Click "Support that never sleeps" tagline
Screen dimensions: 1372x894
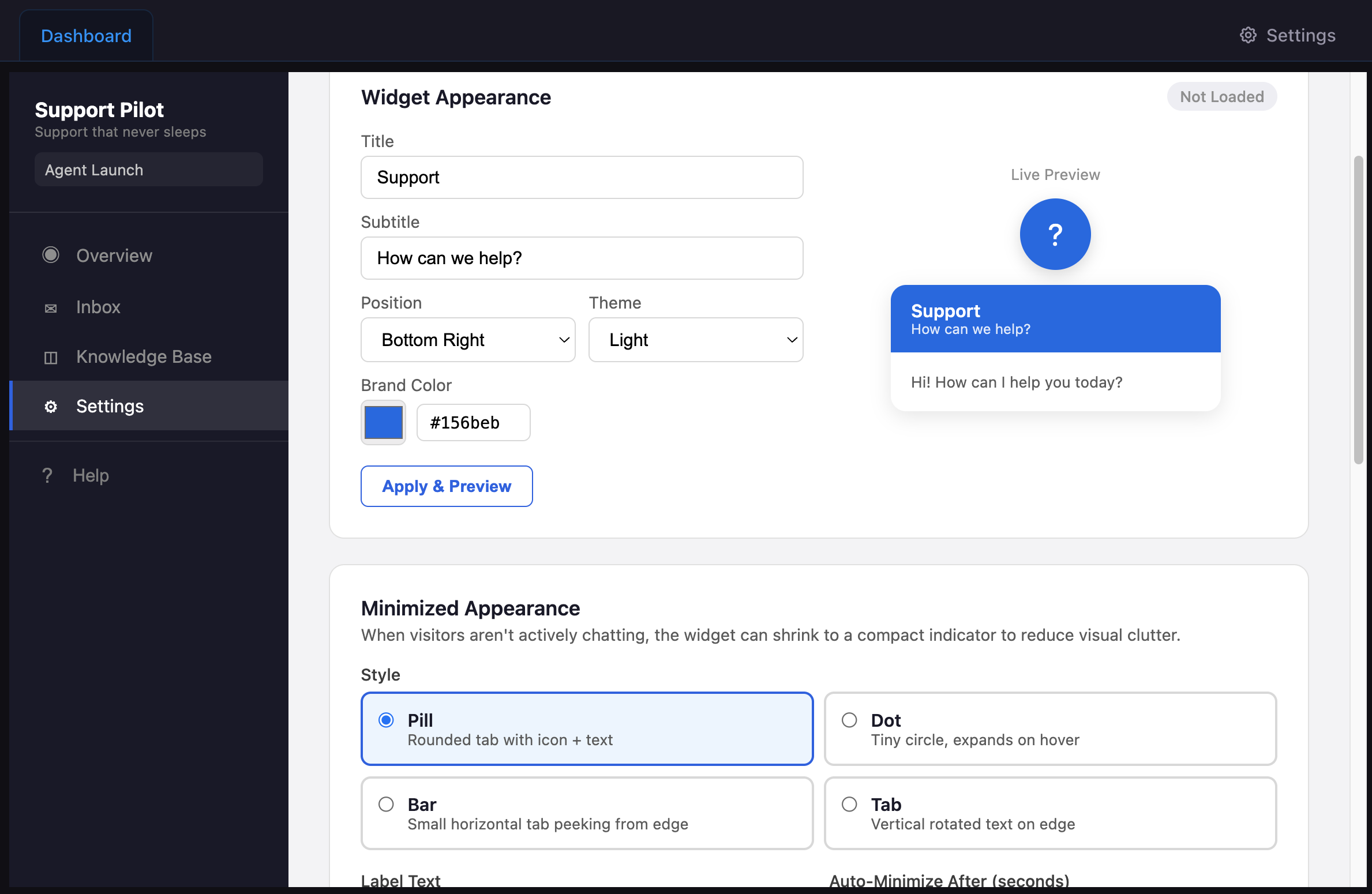[x=120, y=132]
